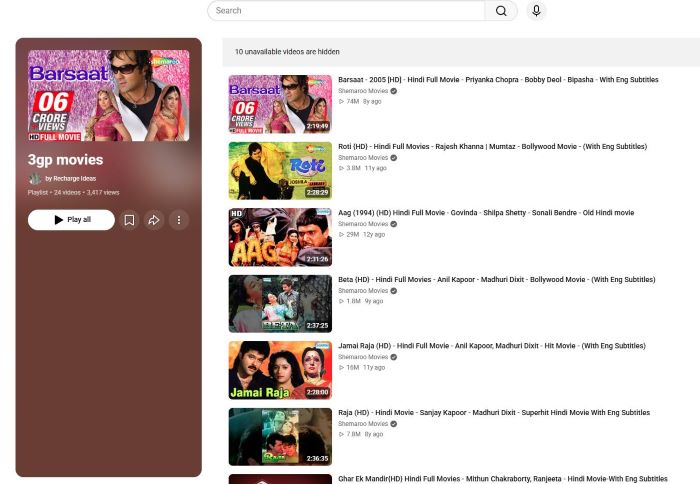The image size is (700, 484).
Task: Click verified badge on Aag video row
Action: tap(394, 224)
